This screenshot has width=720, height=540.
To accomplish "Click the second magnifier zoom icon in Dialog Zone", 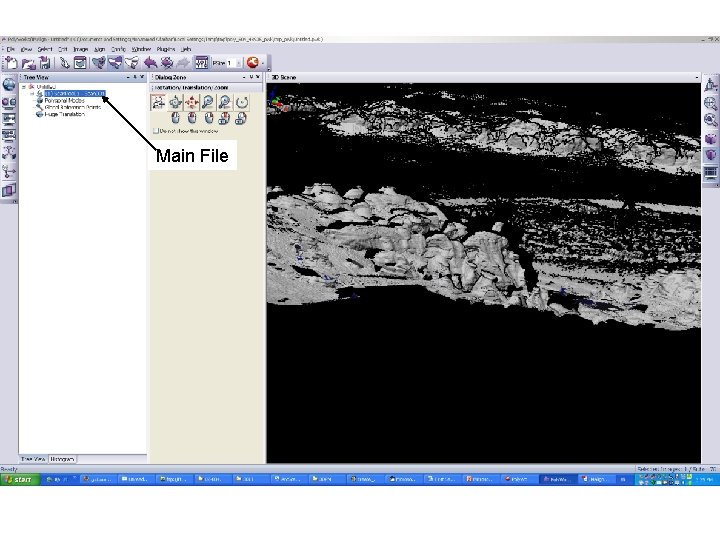I will coord(225,102).
